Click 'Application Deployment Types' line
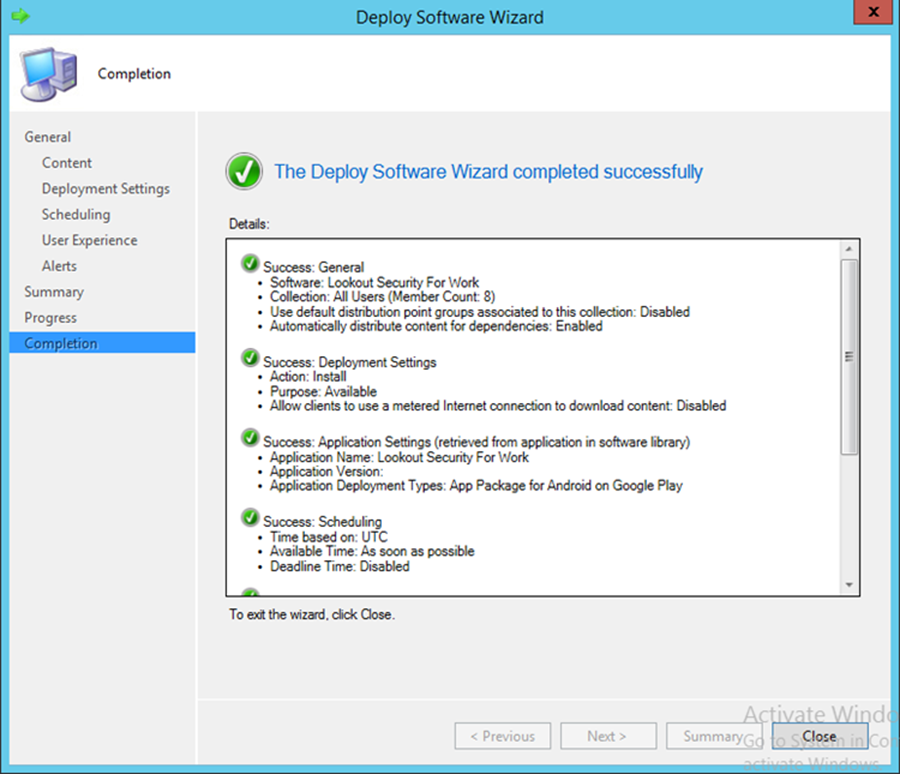Image resolution: width=900 pixels, height=774 pixels. pyautogui.click(x=476, y=486)
